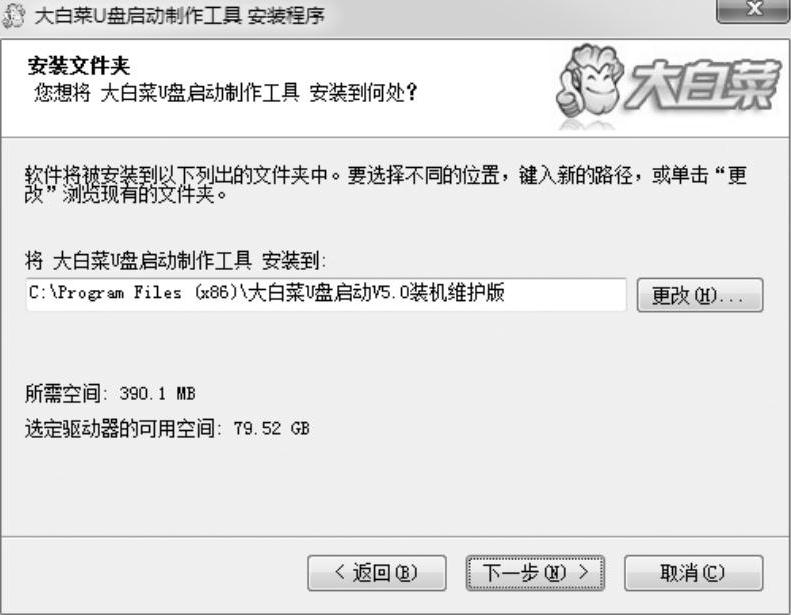This screenshot has width=791, height=615.
Task: Click the 390.1 MB required space value
Action: pos(157,394)
